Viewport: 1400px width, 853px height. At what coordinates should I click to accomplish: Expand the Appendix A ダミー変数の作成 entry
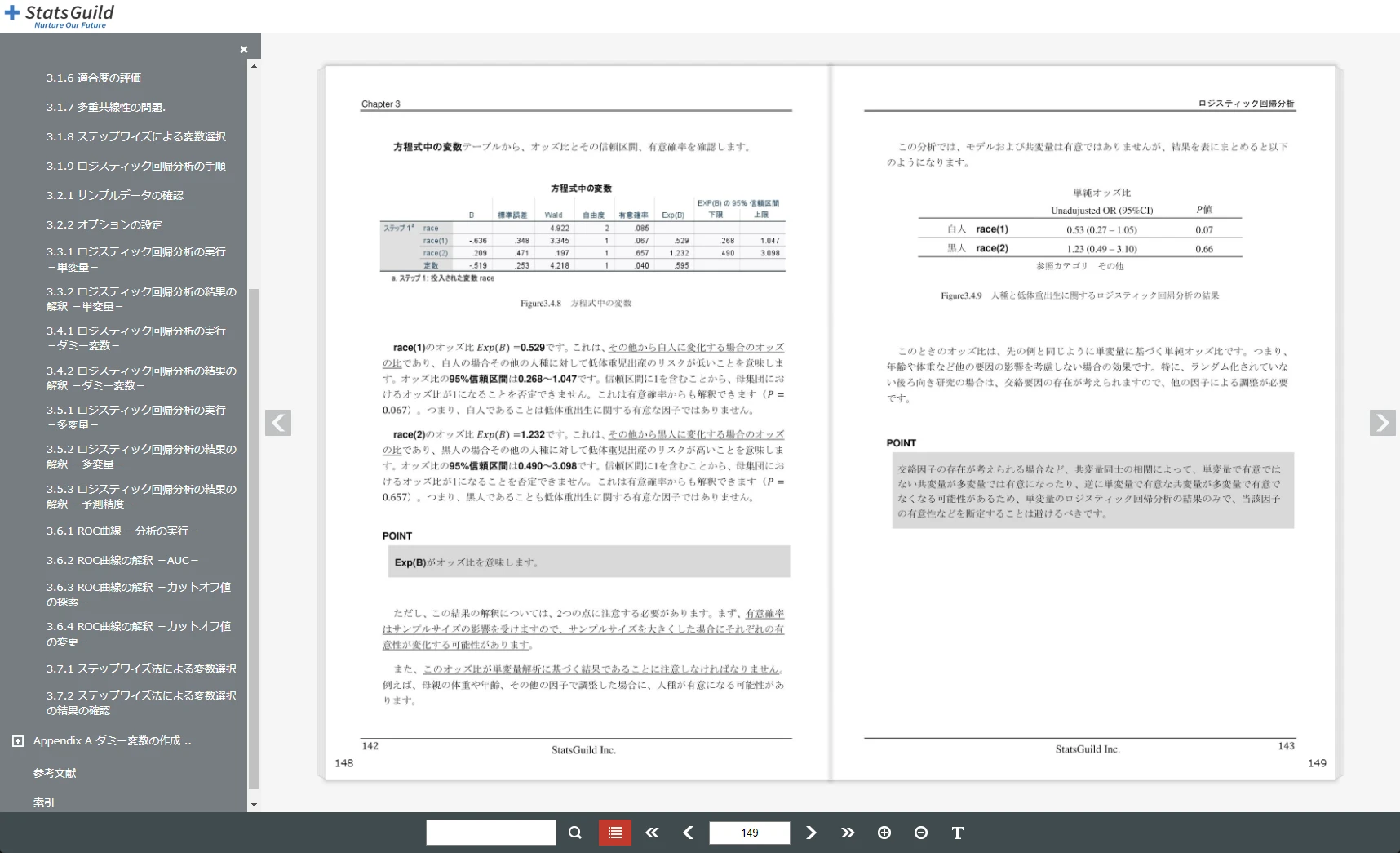tap(17, 740)
